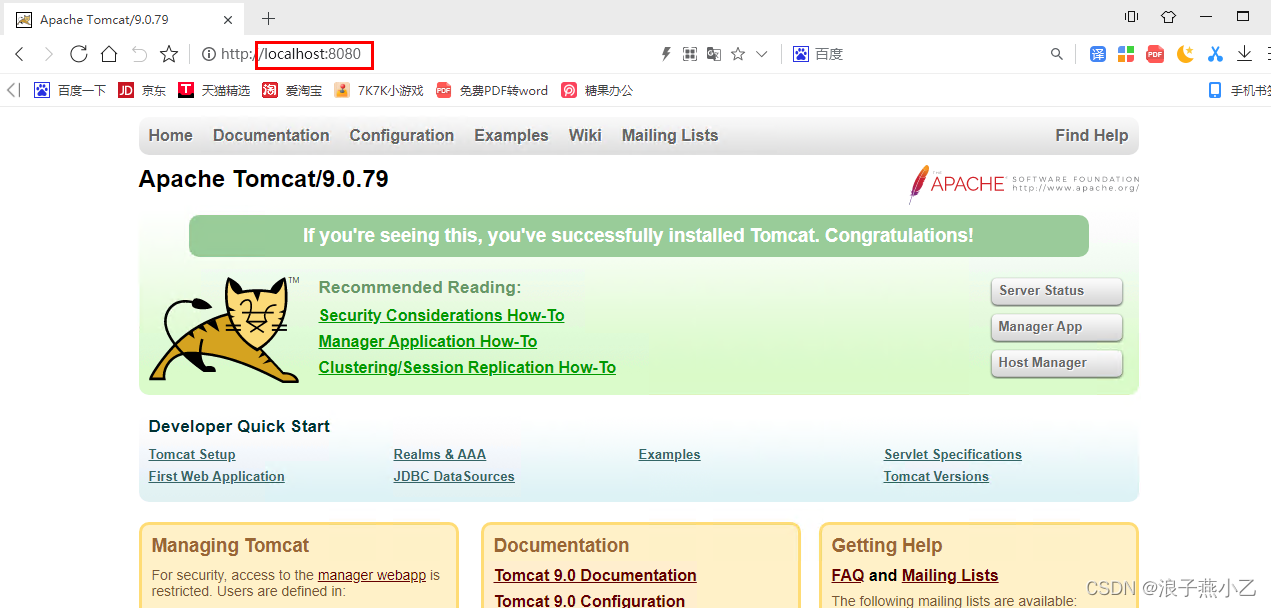Open Manager Application How-To link
Viewport: 1271px width, 608px height.
[428, 341]
